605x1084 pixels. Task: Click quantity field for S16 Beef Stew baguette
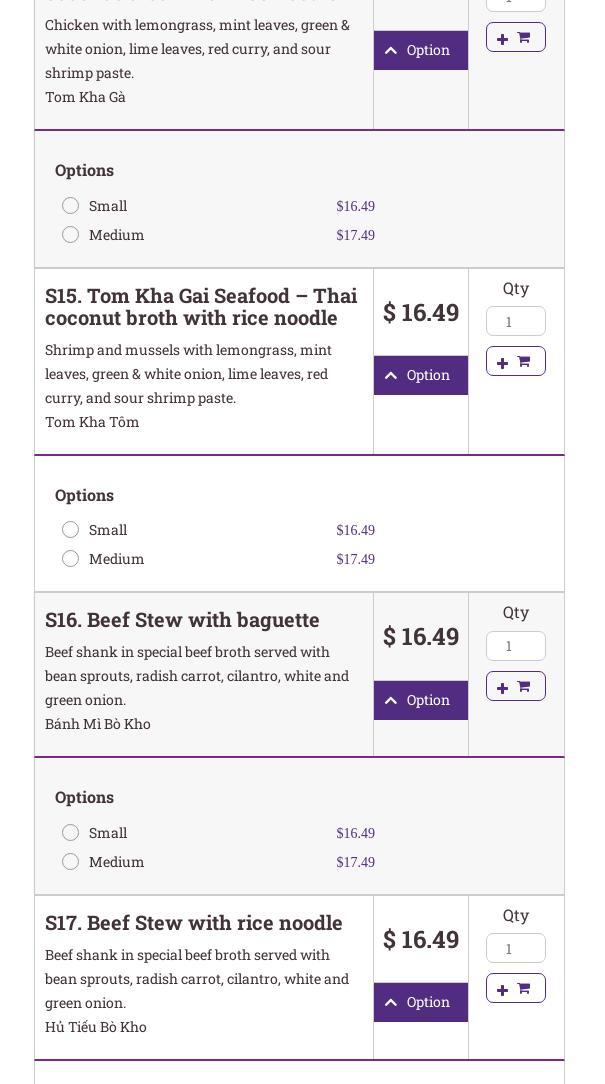click(x=515, y=646)
